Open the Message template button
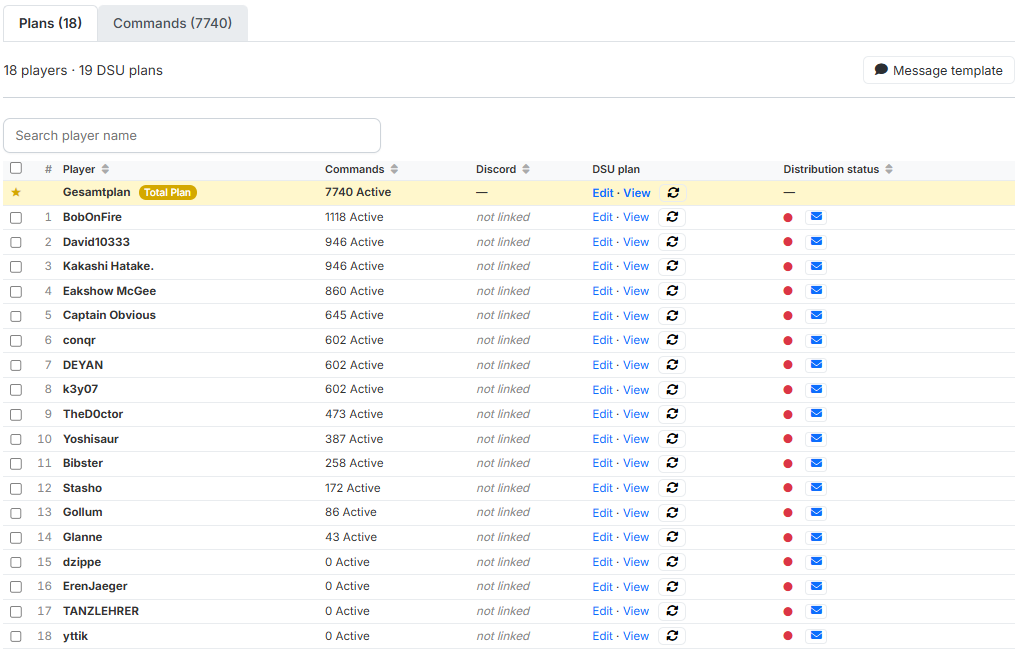This screenshot has height=658, width=1021. pyautogui.click(x=938, y=70)
